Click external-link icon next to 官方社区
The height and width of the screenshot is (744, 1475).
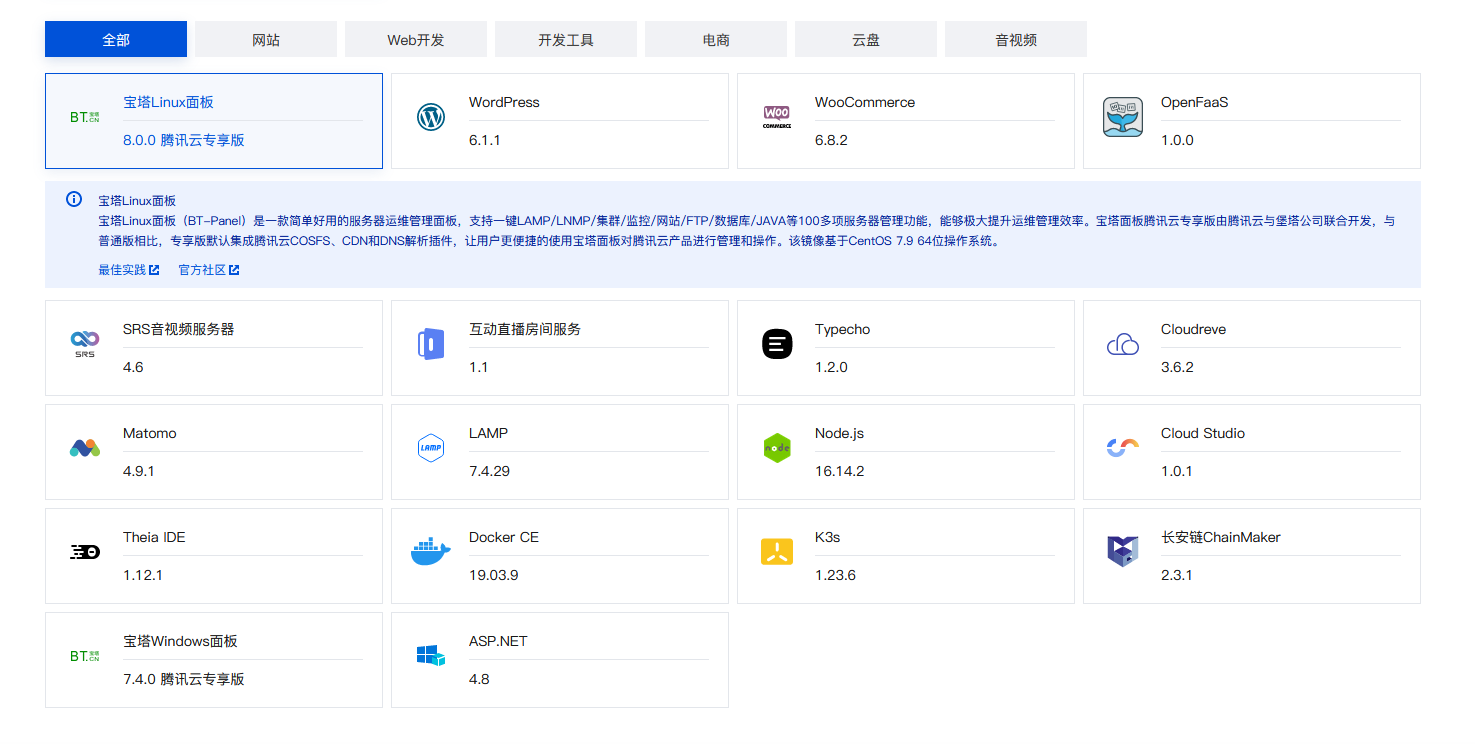pos(234,270)
